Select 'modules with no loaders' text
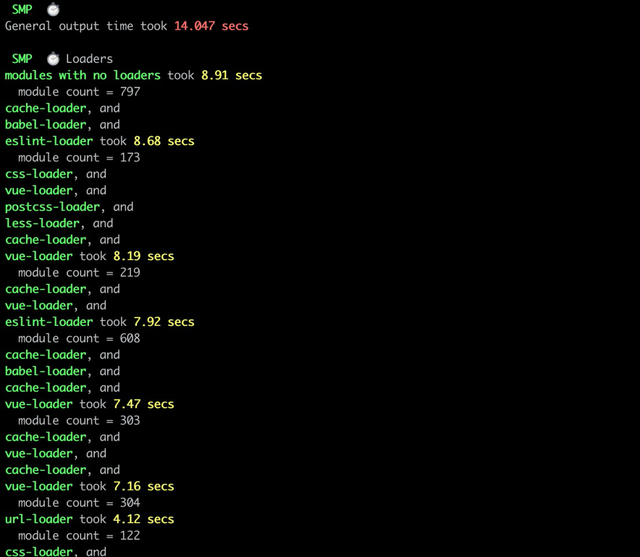Viewport: 640px width, 557px height. pyautogui.click(x=82, y=75)
